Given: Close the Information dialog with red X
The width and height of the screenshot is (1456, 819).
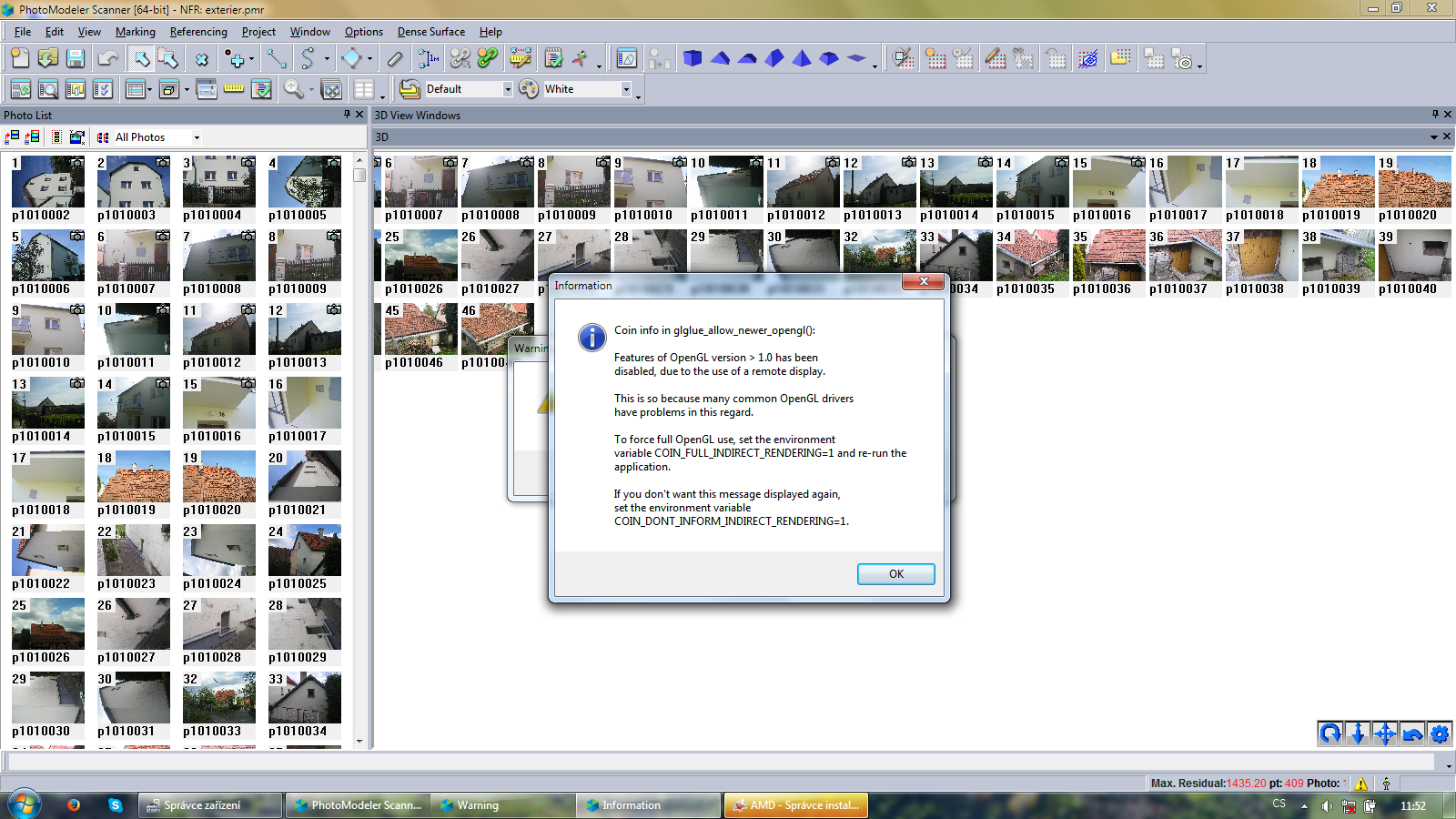Looking at the screenshot, I should pos(924,282).
